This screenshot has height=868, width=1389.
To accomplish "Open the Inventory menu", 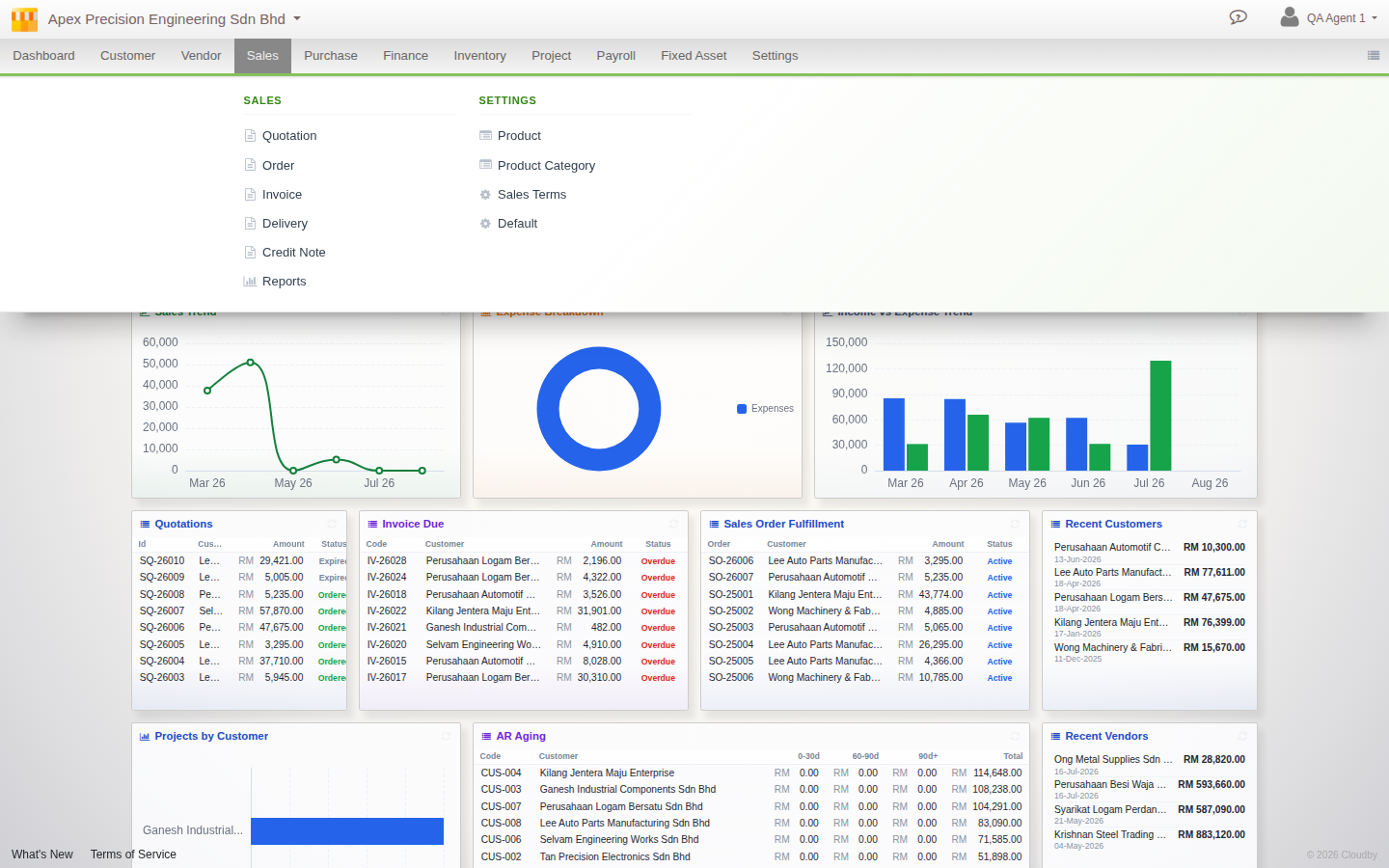I will pos(479,56).
